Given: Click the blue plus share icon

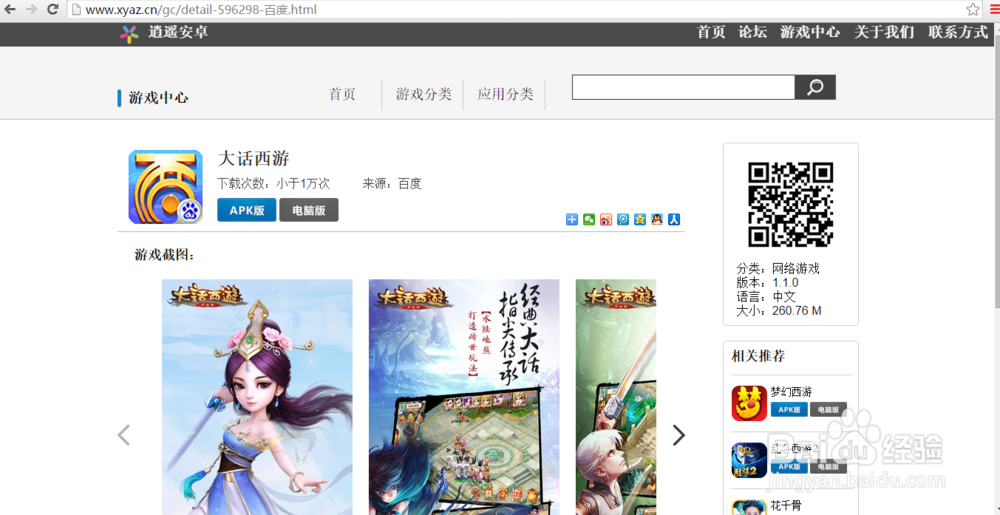Looking at the screenshot, I should coord(571,219).
